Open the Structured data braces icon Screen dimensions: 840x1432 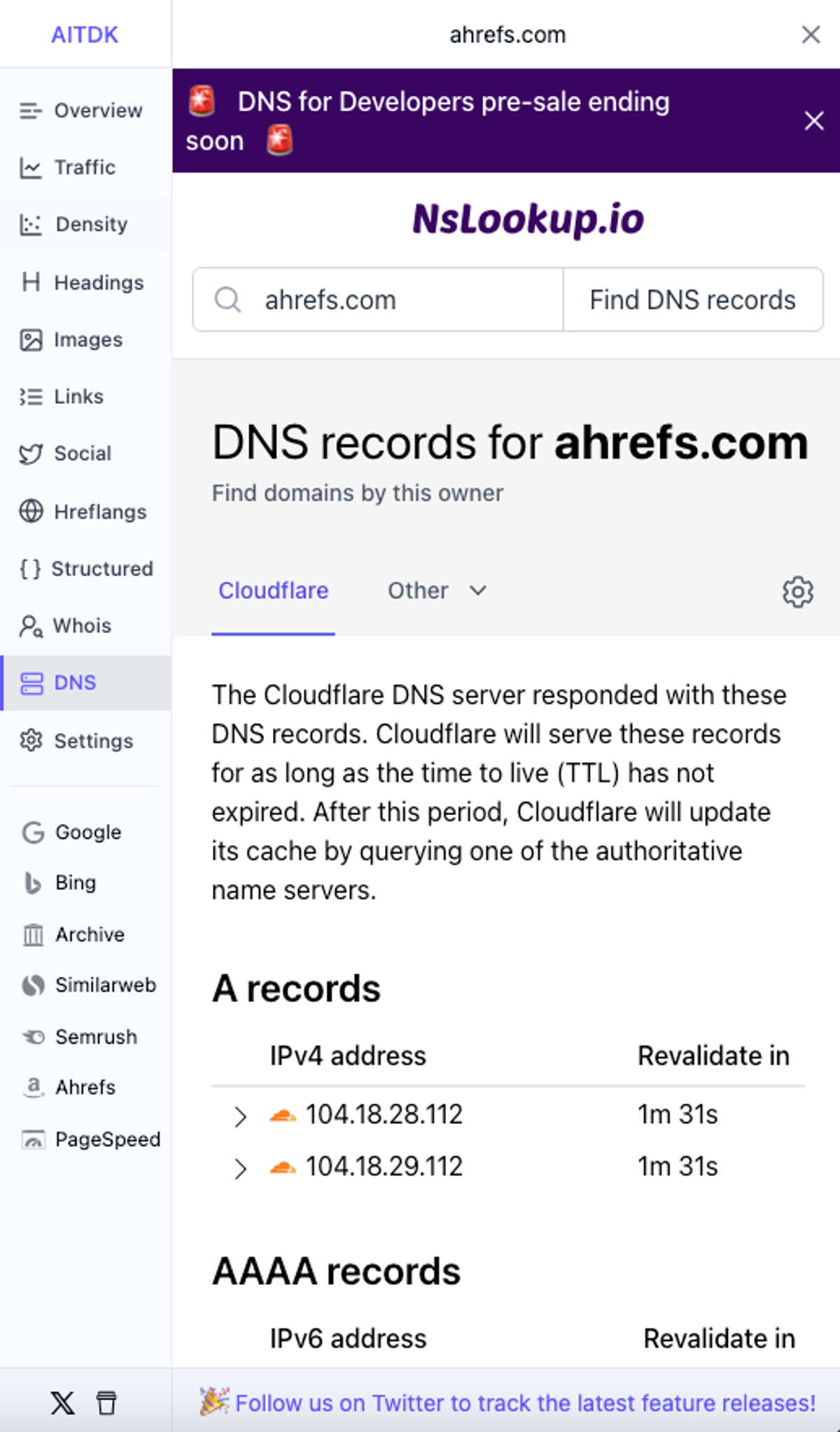31,569
